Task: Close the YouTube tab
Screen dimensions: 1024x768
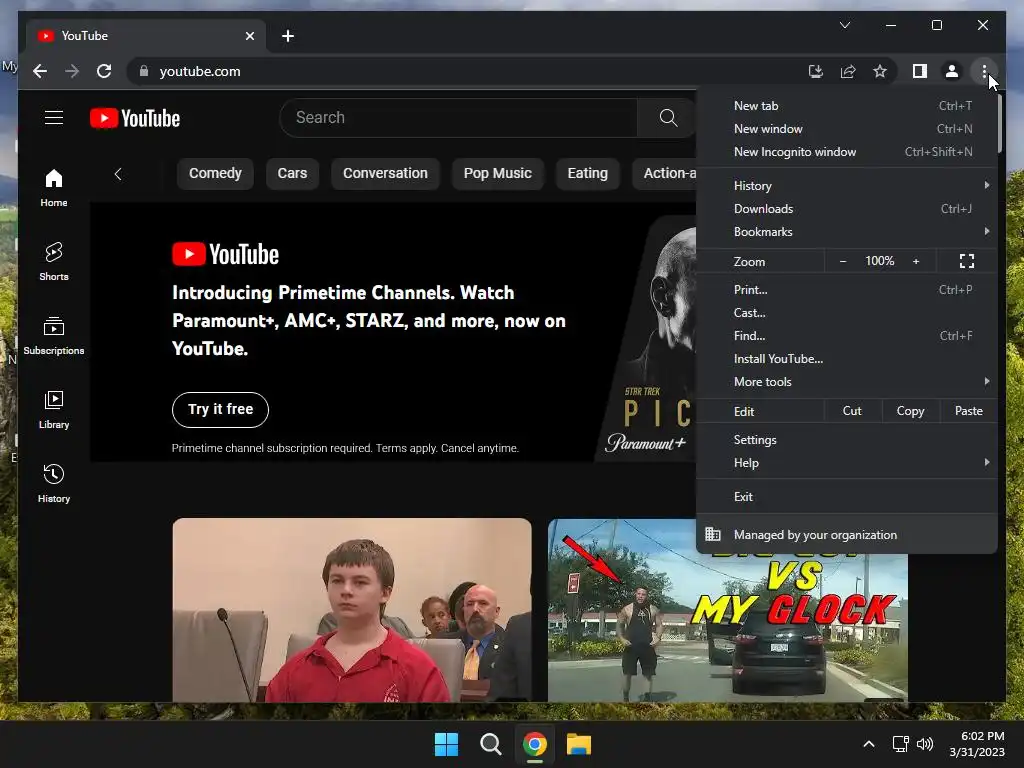Action: (249, 36)
